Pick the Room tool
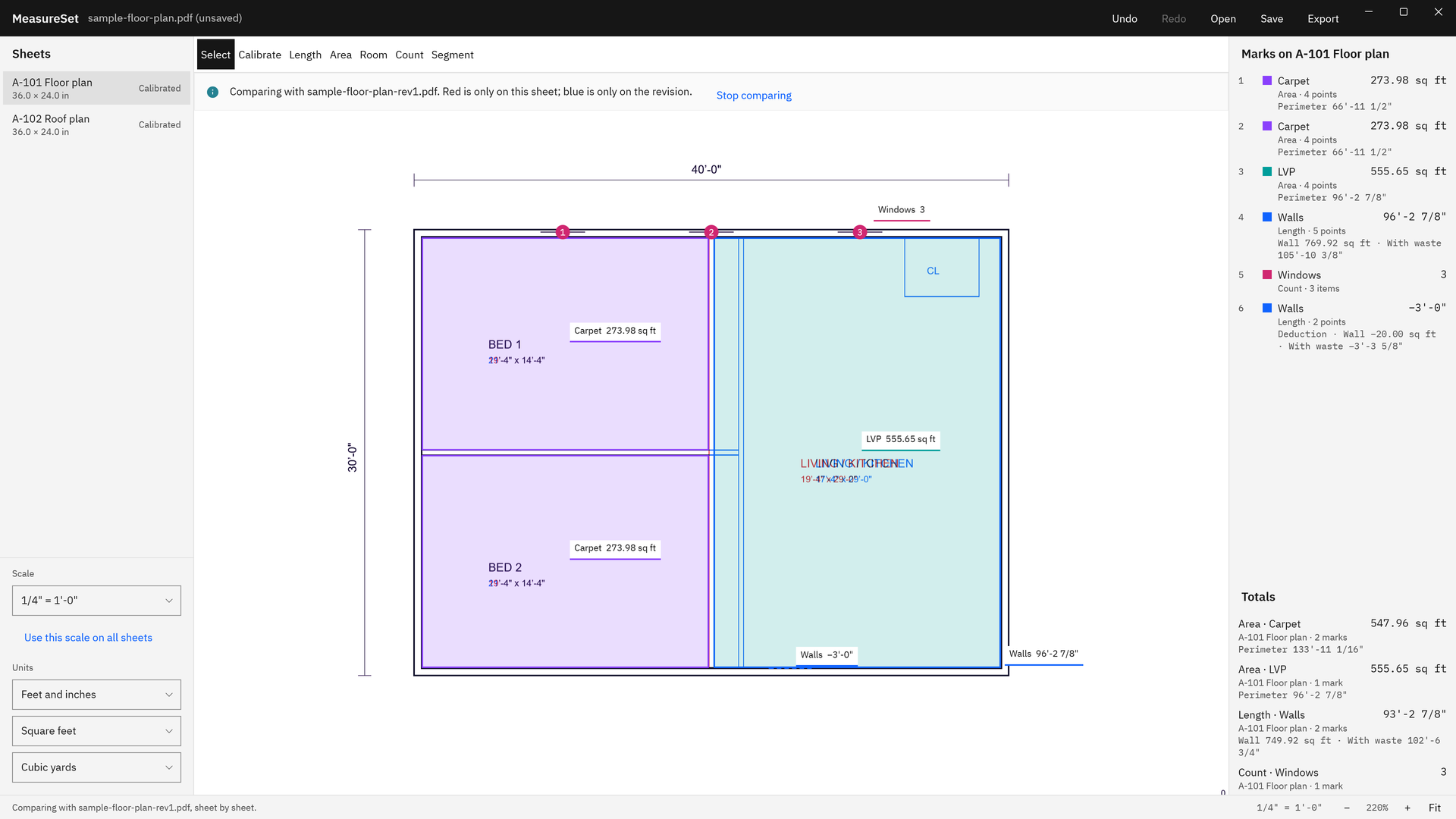 373,55
